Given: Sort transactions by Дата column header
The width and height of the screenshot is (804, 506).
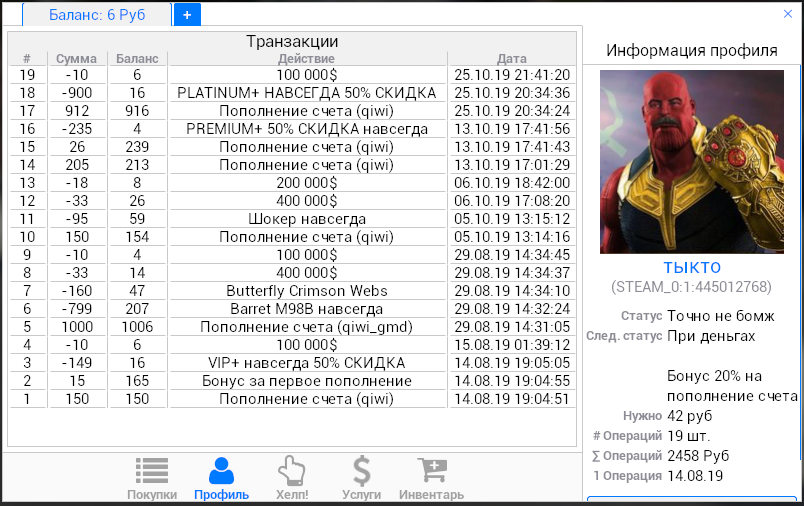Looking at the screenshot, I should (x=512, y=59).
